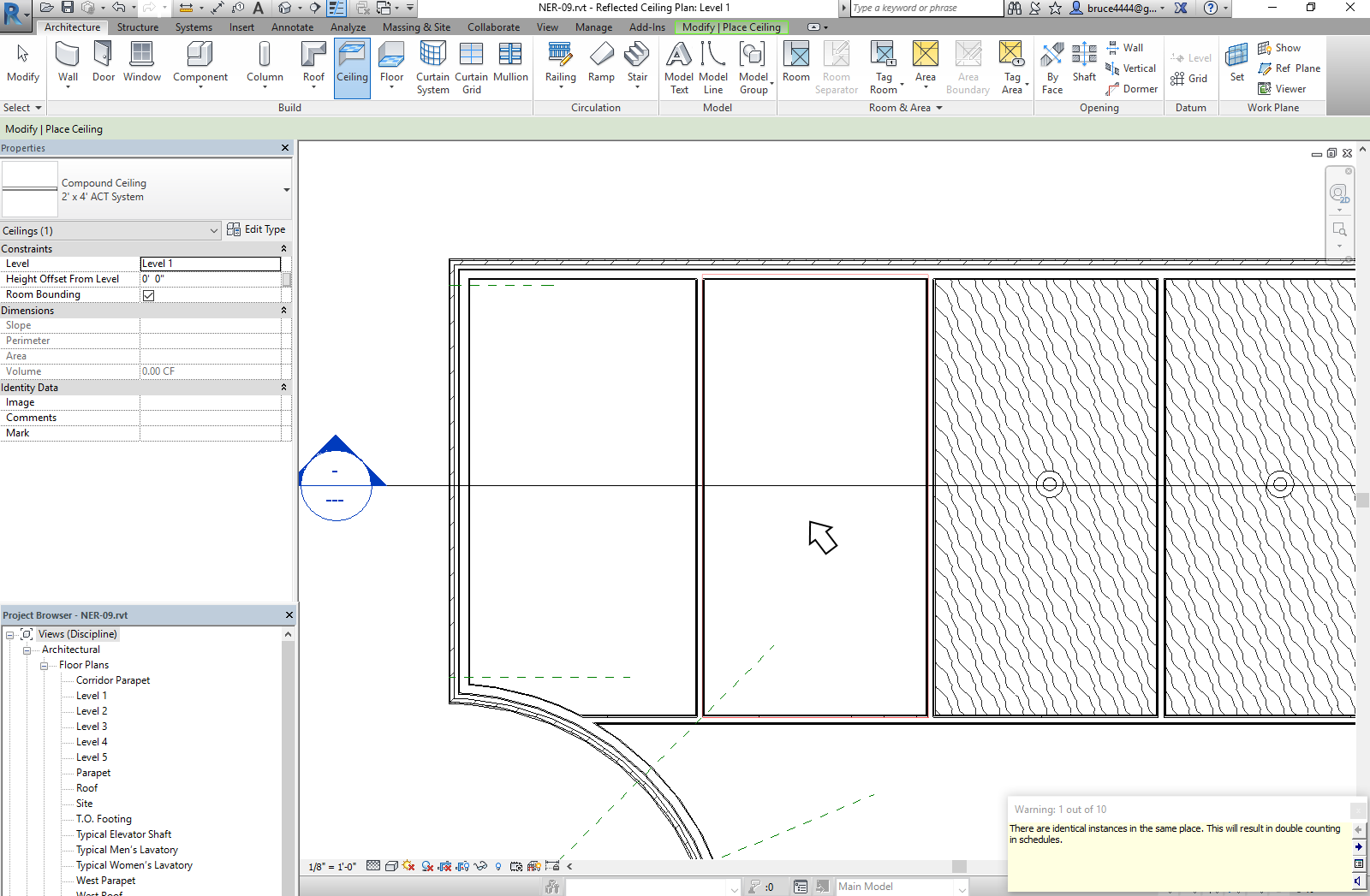The width and height of the screenshot is (1370, 896).
Task: Collapse the Identity Data section
Action: click(x=283, y=388)
